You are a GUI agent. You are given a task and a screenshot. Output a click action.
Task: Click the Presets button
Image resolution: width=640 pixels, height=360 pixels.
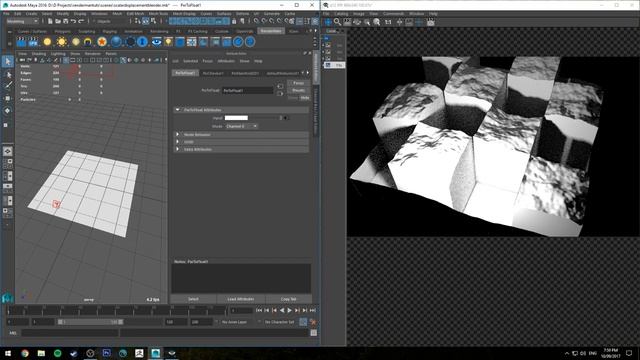298,90
